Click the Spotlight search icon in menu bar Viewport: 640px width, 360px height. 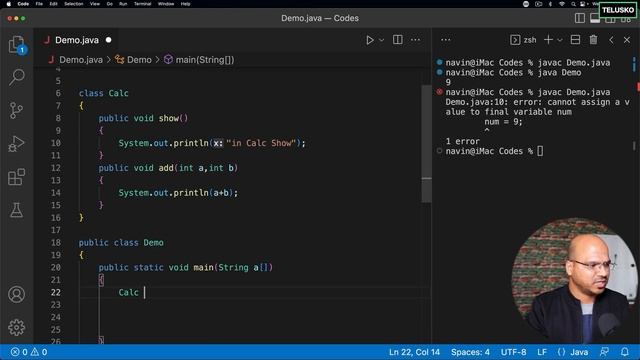pos(573,4)
